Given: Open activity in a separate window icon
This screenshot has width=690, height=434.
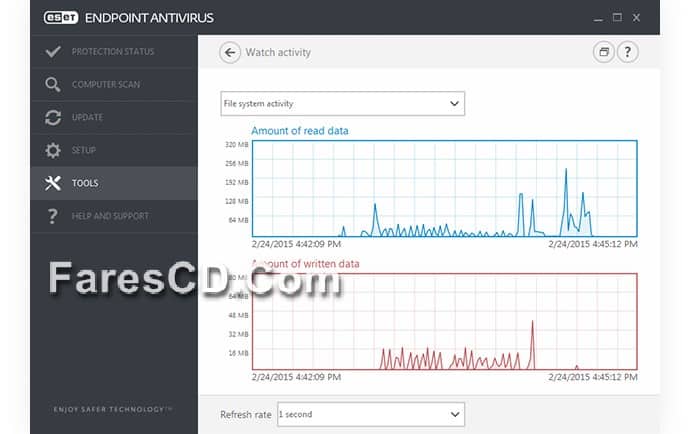Looking at the screenshot, I should click(x=604, y=52).
